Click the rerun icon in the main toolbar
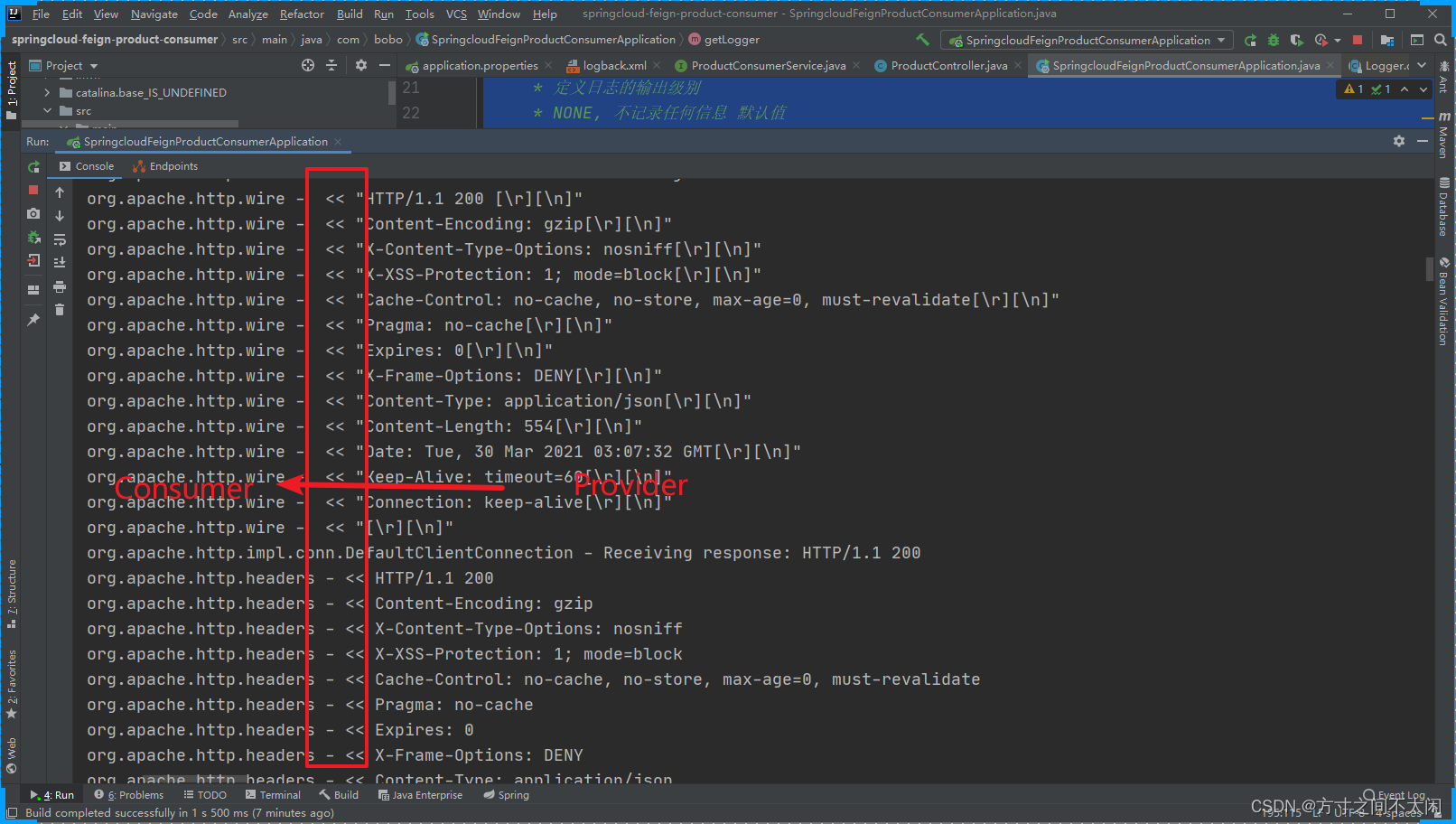This screenshot has width=1456, height=824. 1250,40
